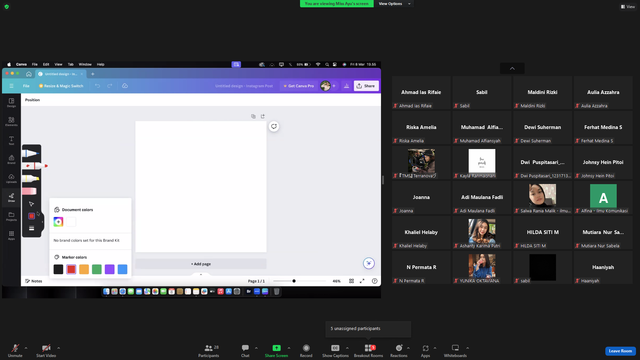The image size is (640, 360).
Task: Pick the green marker color
Action: coord(97,269)
